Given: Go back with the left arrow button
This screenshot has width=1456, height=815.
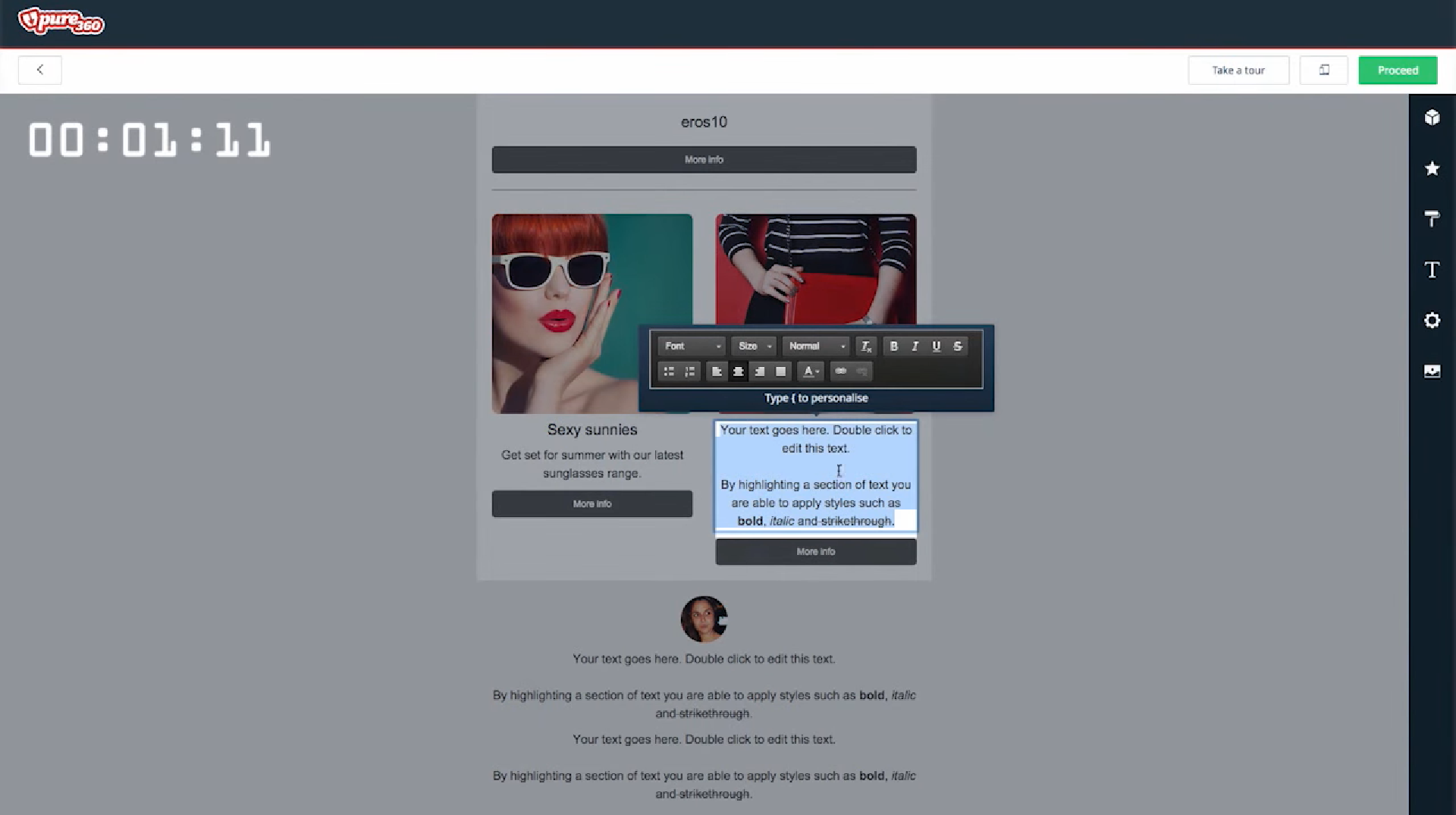Looking at the screenshot, I should pos(40,71).
